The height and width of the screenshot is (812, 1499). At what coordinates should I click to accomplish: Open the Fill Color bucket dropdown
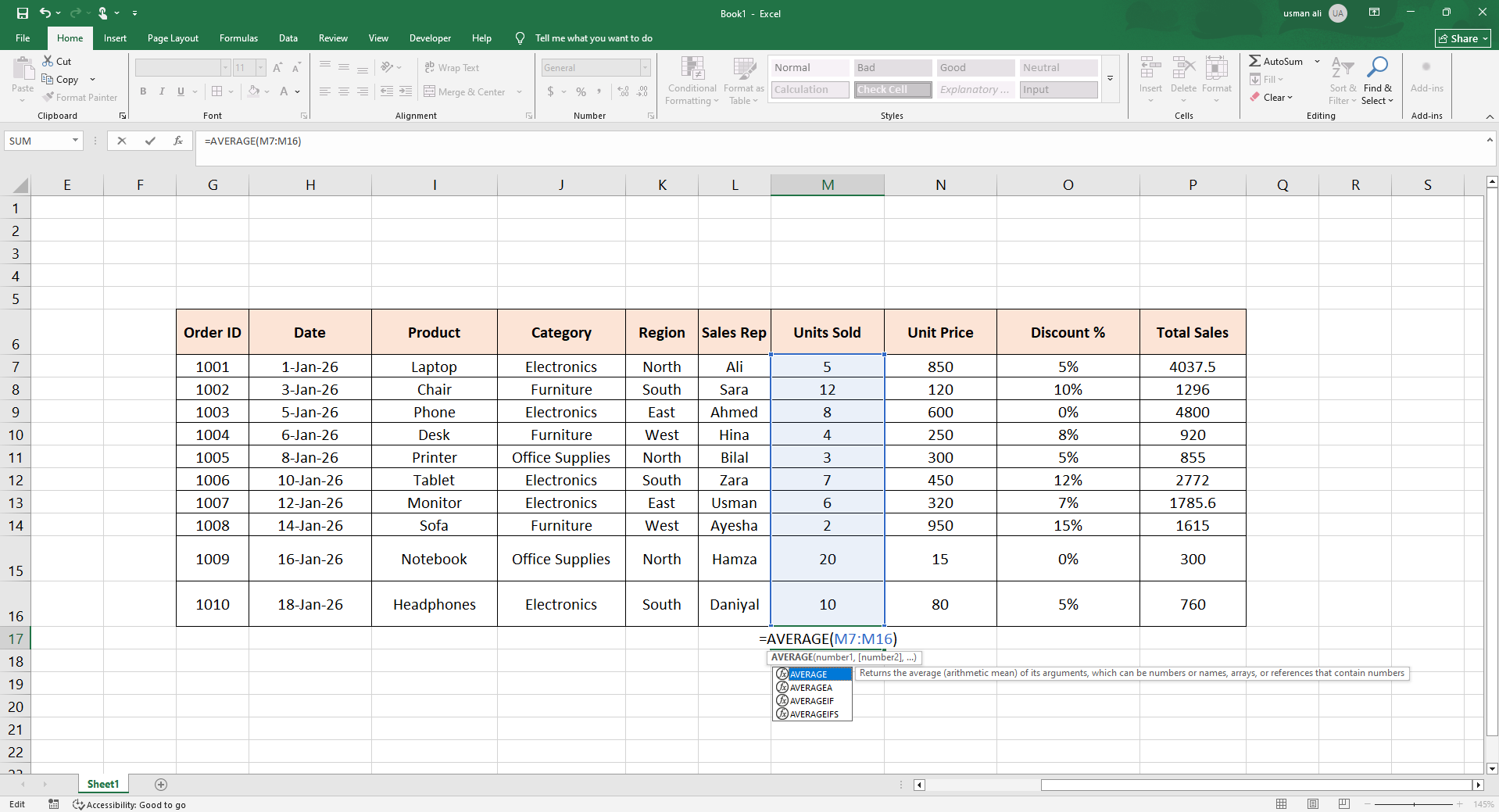click(x=267, y=91)
